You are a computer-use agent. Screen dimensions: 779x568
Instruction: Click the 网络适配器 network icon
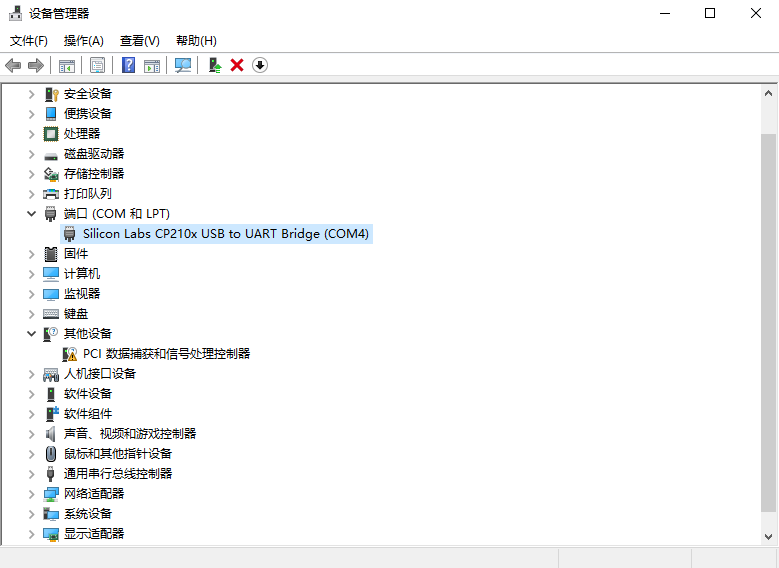click(51, 494)
